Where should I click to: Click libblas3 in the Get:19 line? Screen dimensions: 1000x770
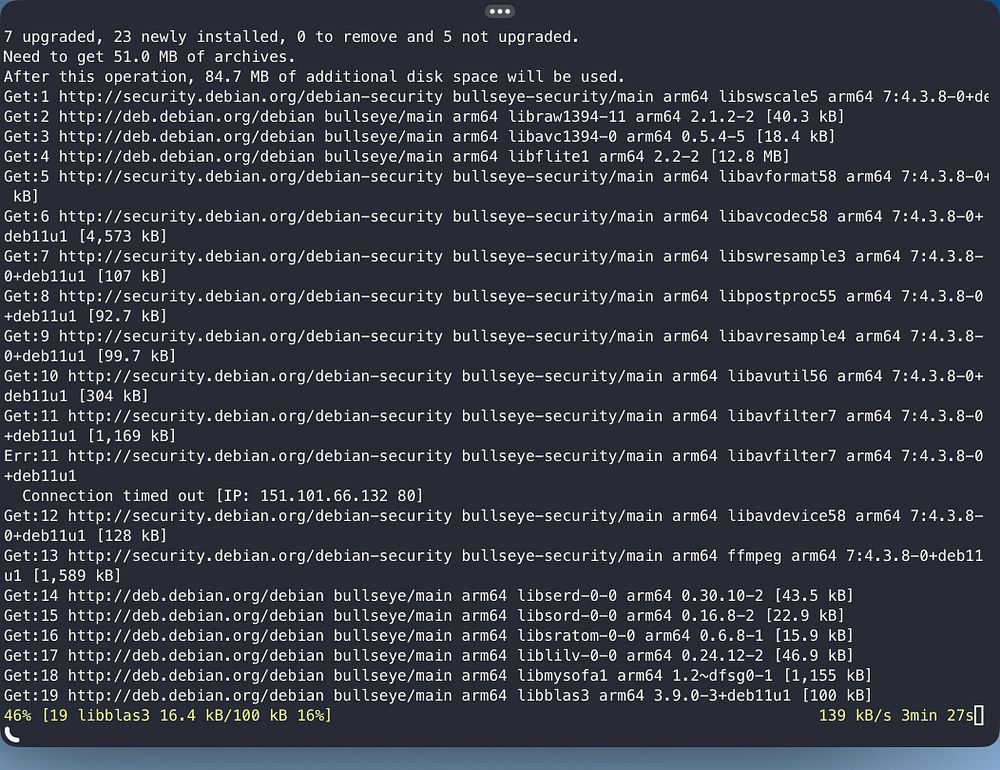(x=553, y=695)
